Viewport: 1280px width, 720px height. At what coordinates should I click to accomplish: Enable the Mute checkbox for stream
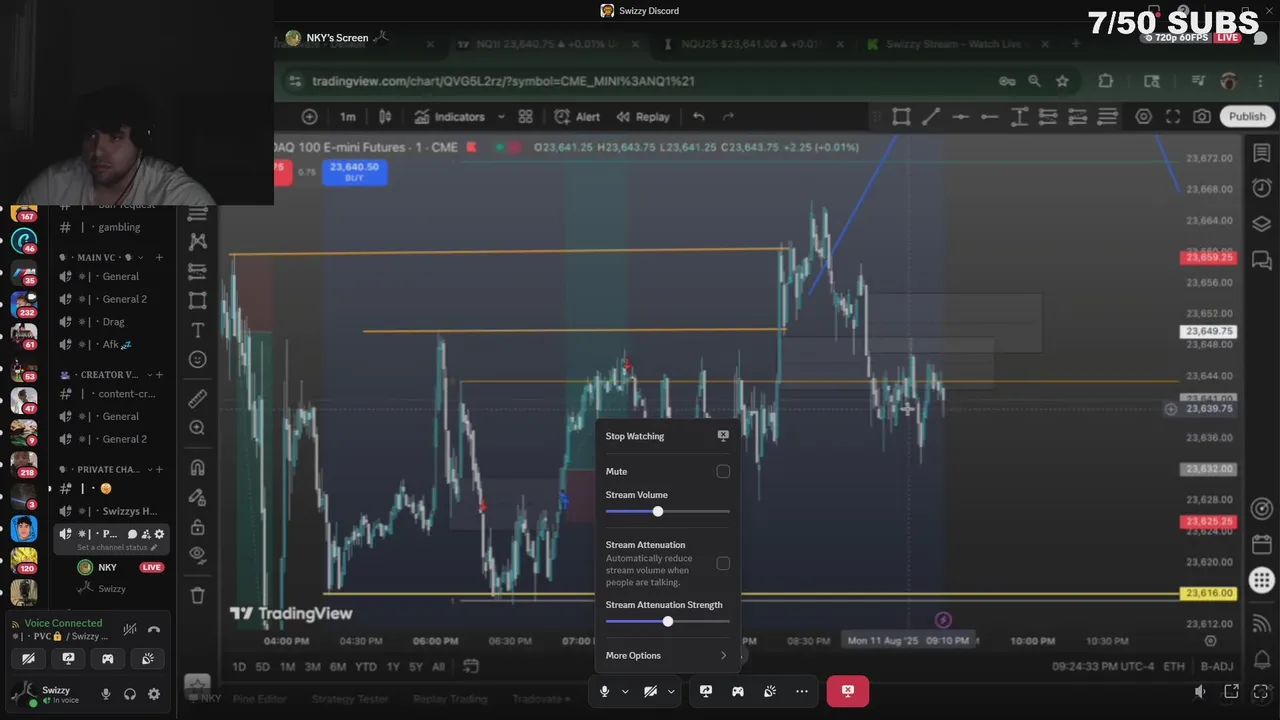click(x=723, y=471)
